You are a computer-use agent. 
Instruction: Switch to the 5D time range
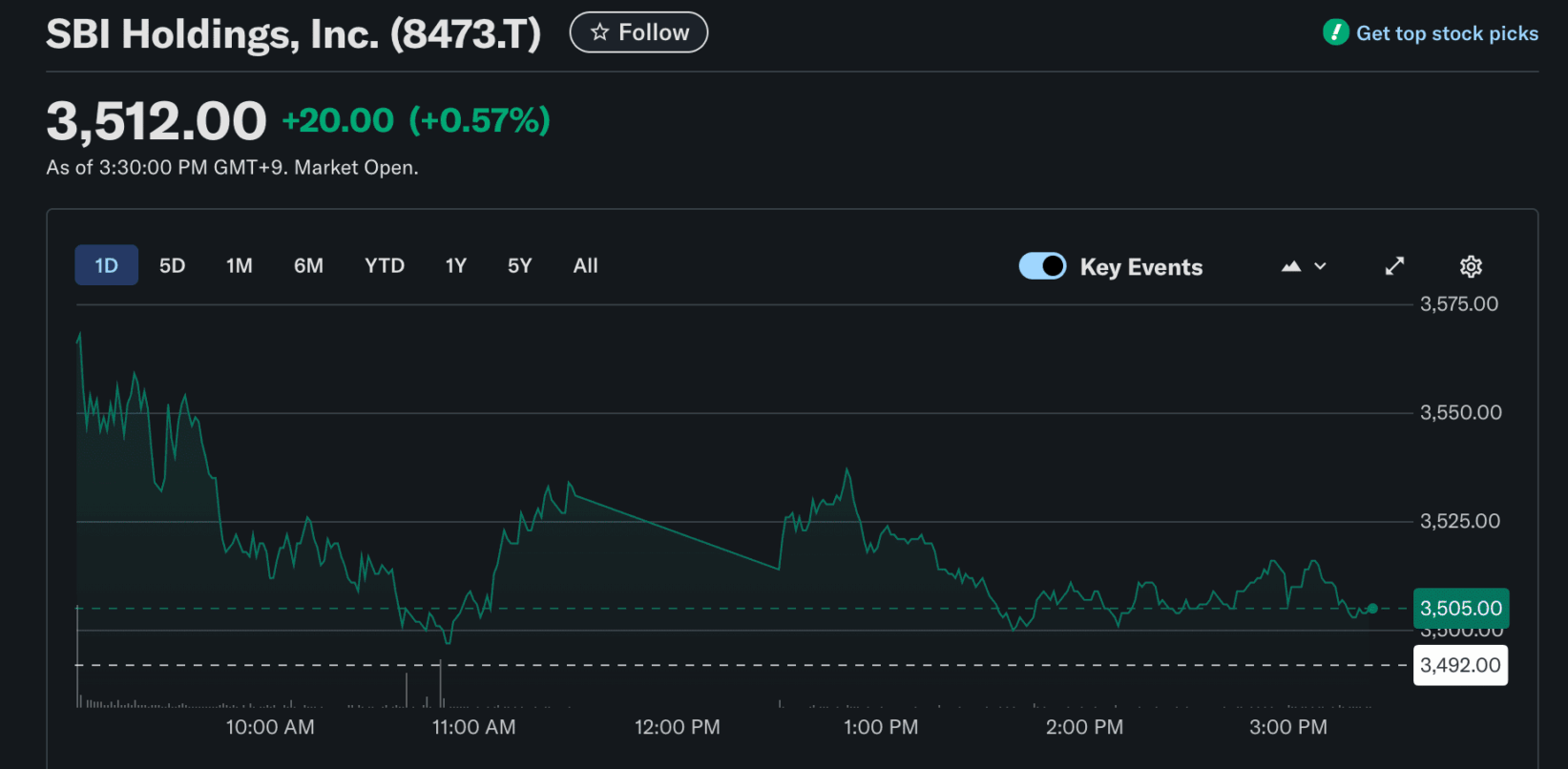172,265
